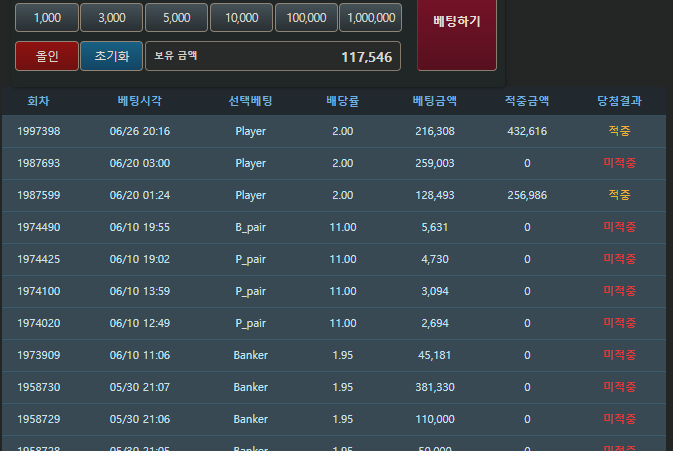
Task: Click bet amount 5,631
Action: tap(435, 227)
